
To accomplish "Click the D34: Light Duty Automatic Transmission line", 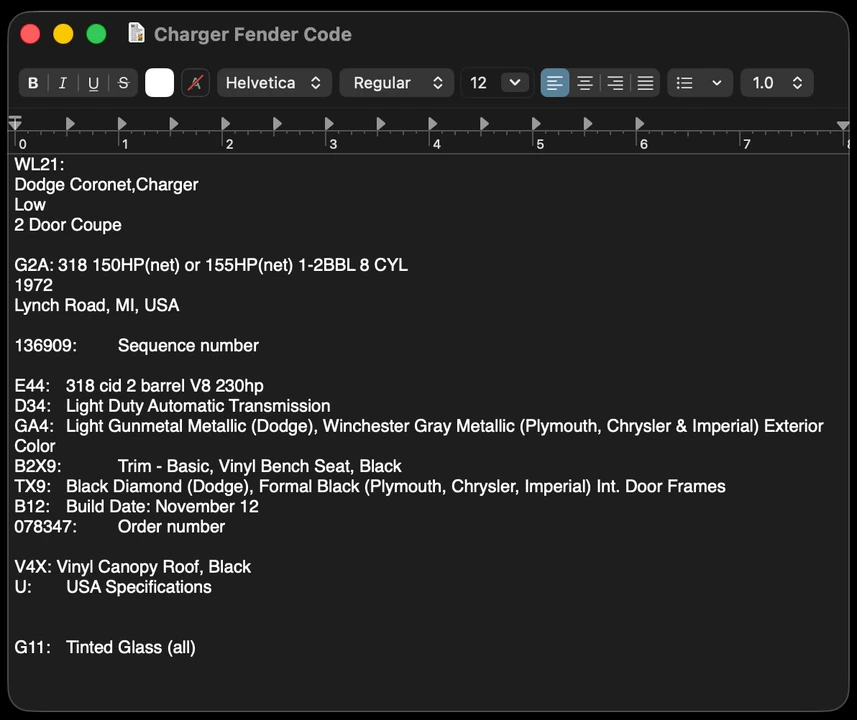I will pos(172,406).
